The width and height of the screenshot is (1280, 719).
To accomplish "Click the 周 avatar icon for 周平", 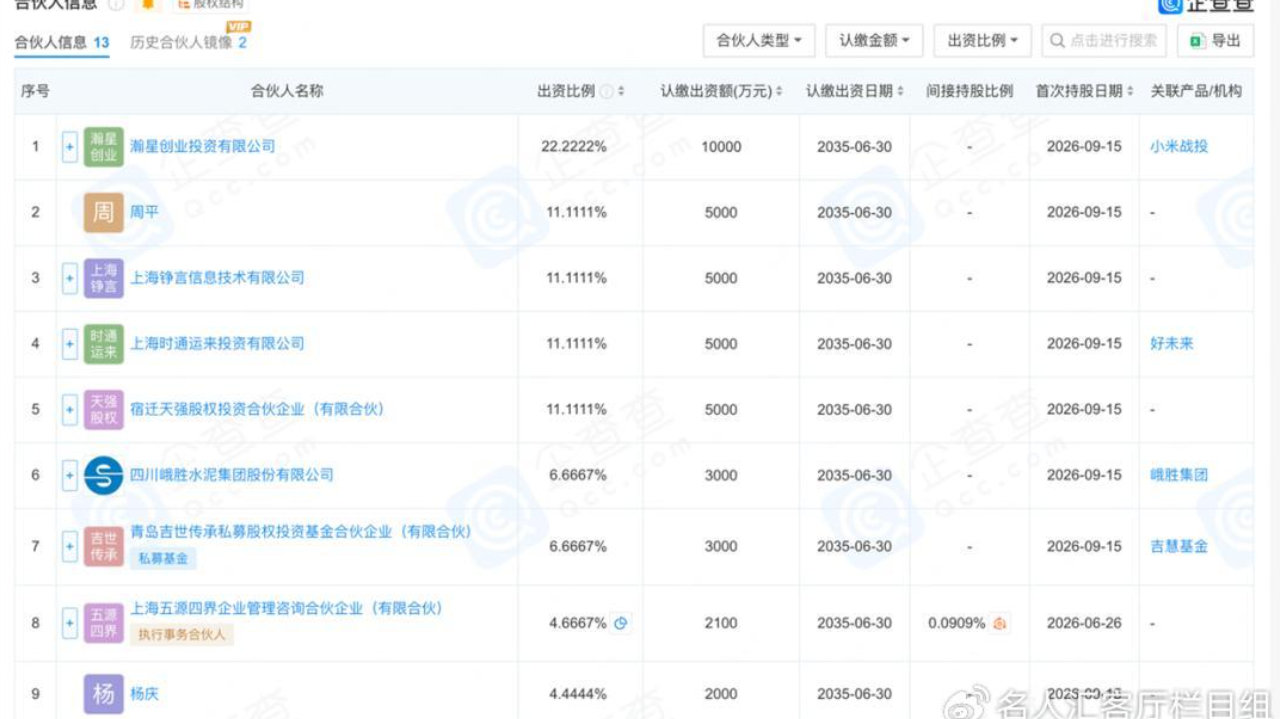I will pos(104,212).
